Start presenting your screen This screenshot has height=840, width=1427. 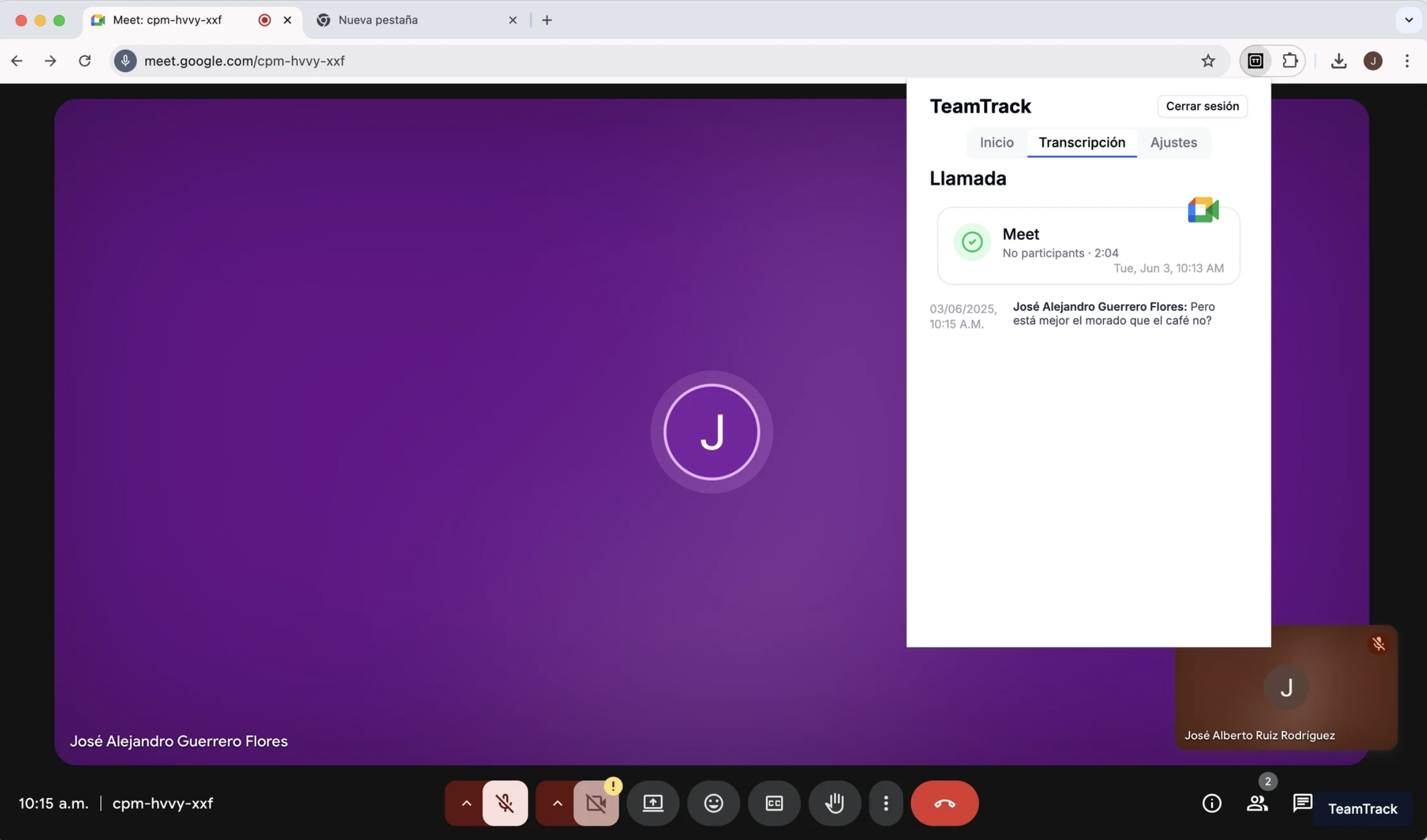tap(653, 803)
